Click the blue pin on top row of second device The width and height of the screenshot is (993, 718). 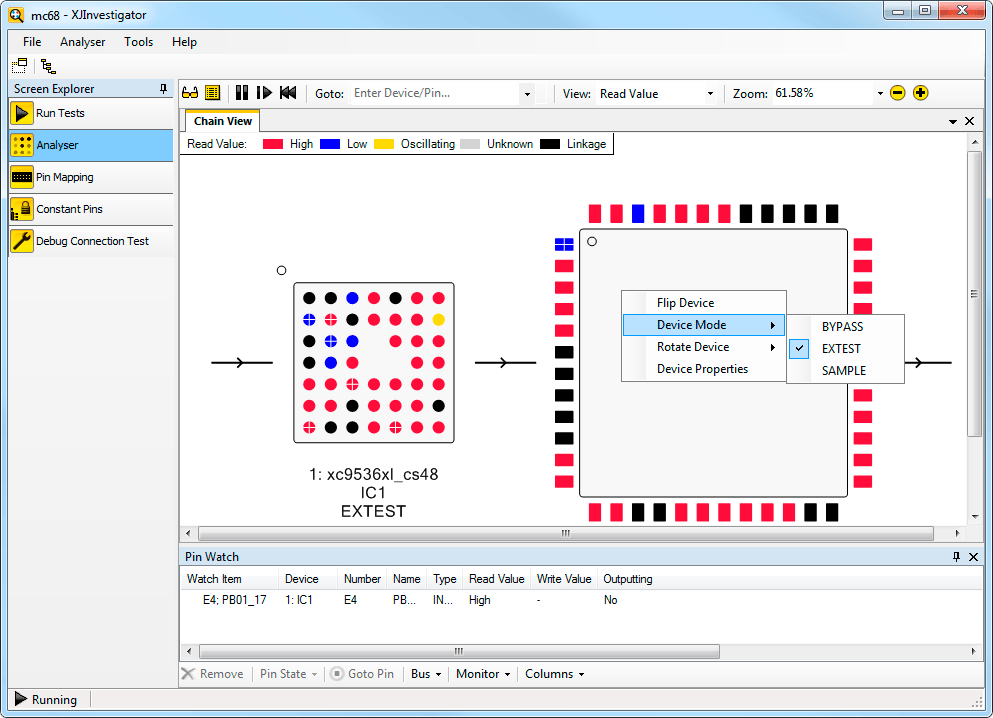(638, 213)
